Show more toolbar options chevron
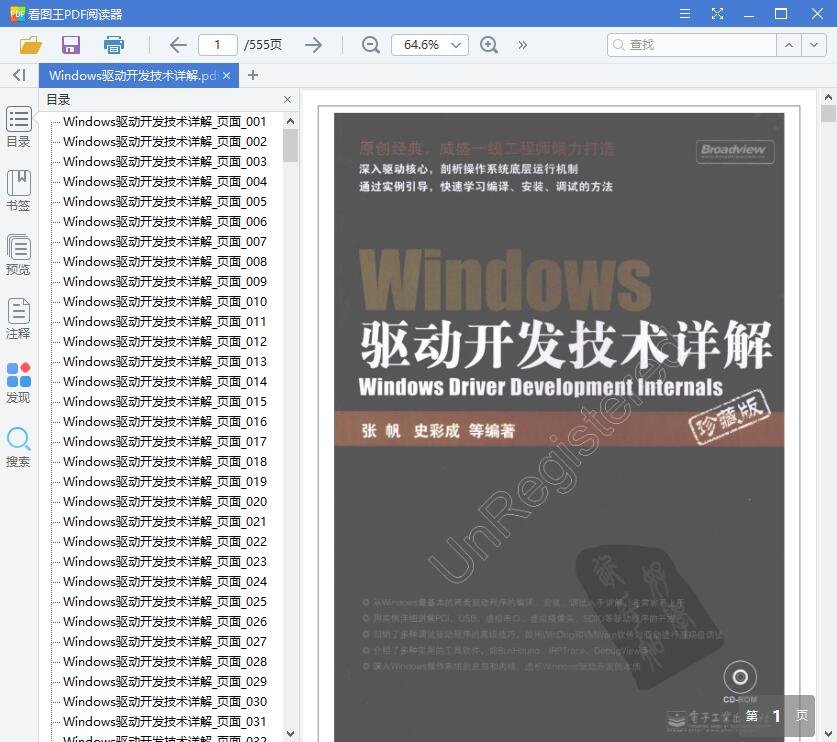The width and height of the screenshot is (837, 742). point(523,45)
